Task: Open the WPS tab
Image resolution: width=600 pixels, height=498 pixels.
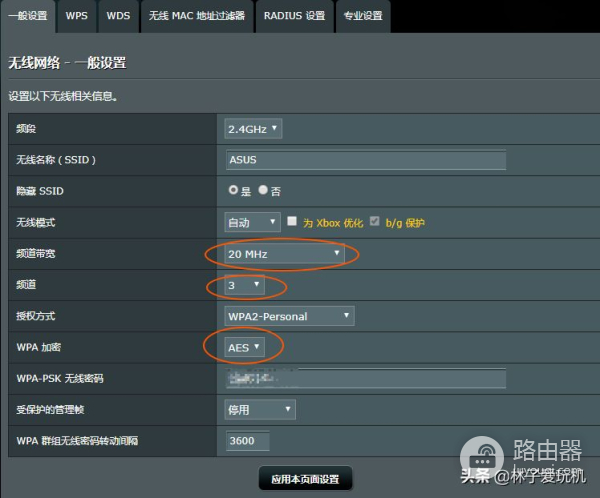Action: [77, 16]
